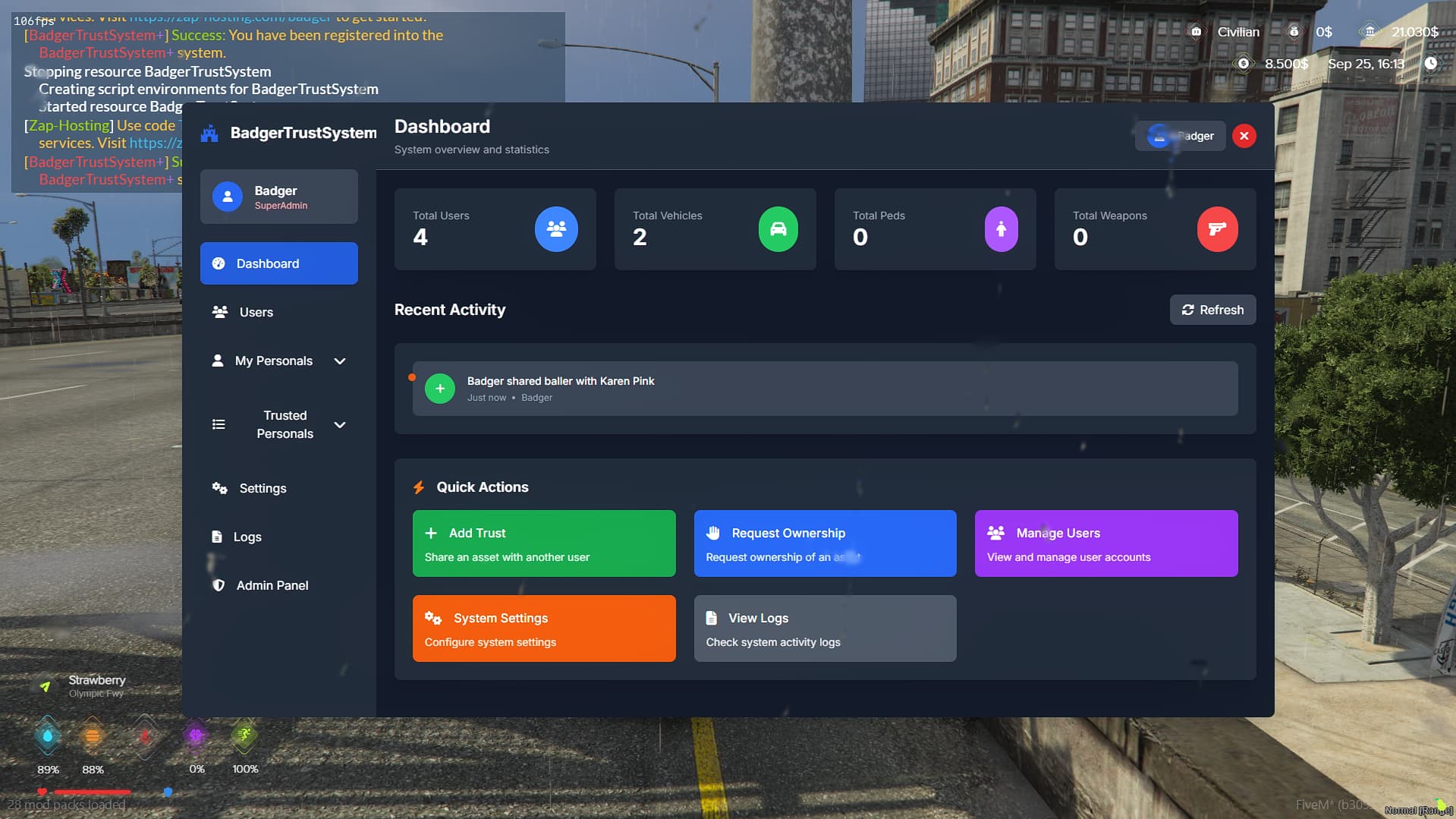Image resolution: width=1456 pixels, height=819 pixels.
Task: Click the My Personals person icon
Action: pyautogui.click(x=218, y=361)
